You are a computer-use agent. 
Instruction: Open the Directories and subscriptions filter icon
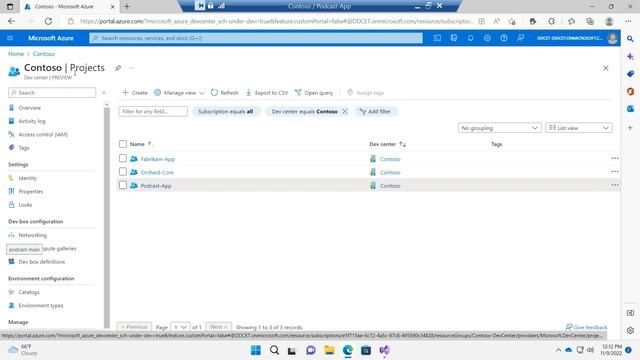click(x=454, y=38)
